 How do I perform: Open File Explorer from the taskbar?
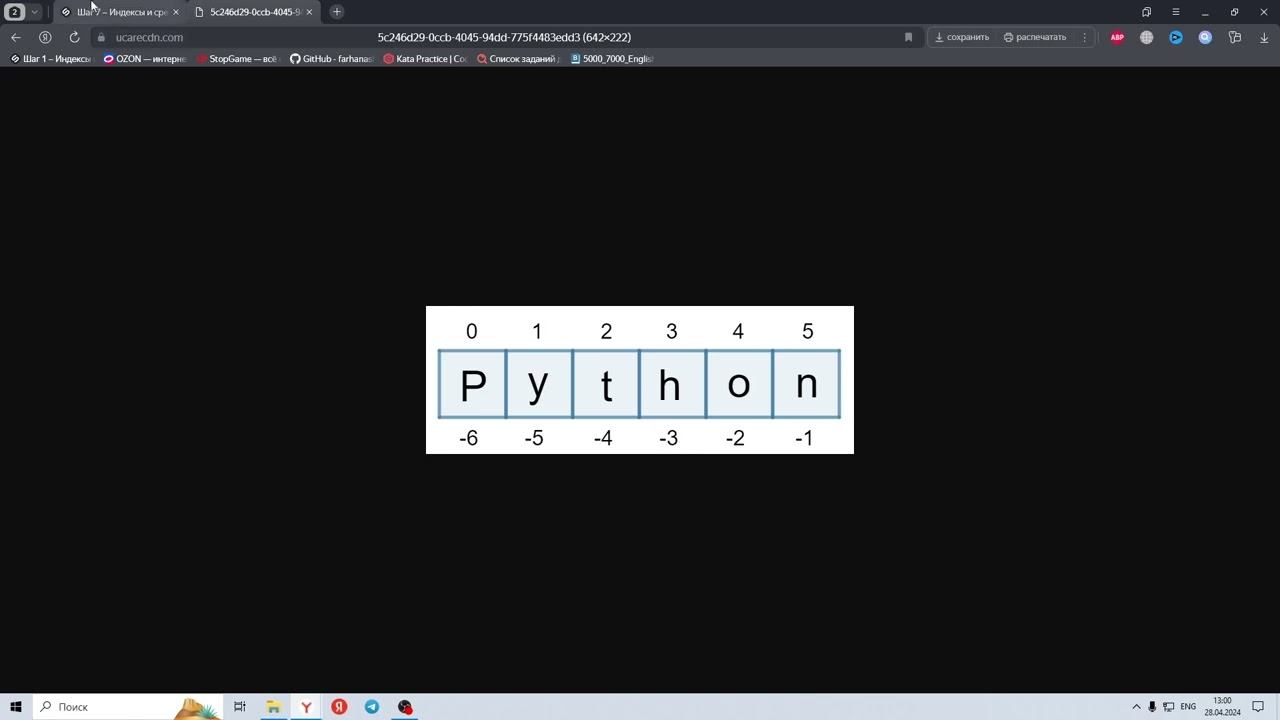273,707
